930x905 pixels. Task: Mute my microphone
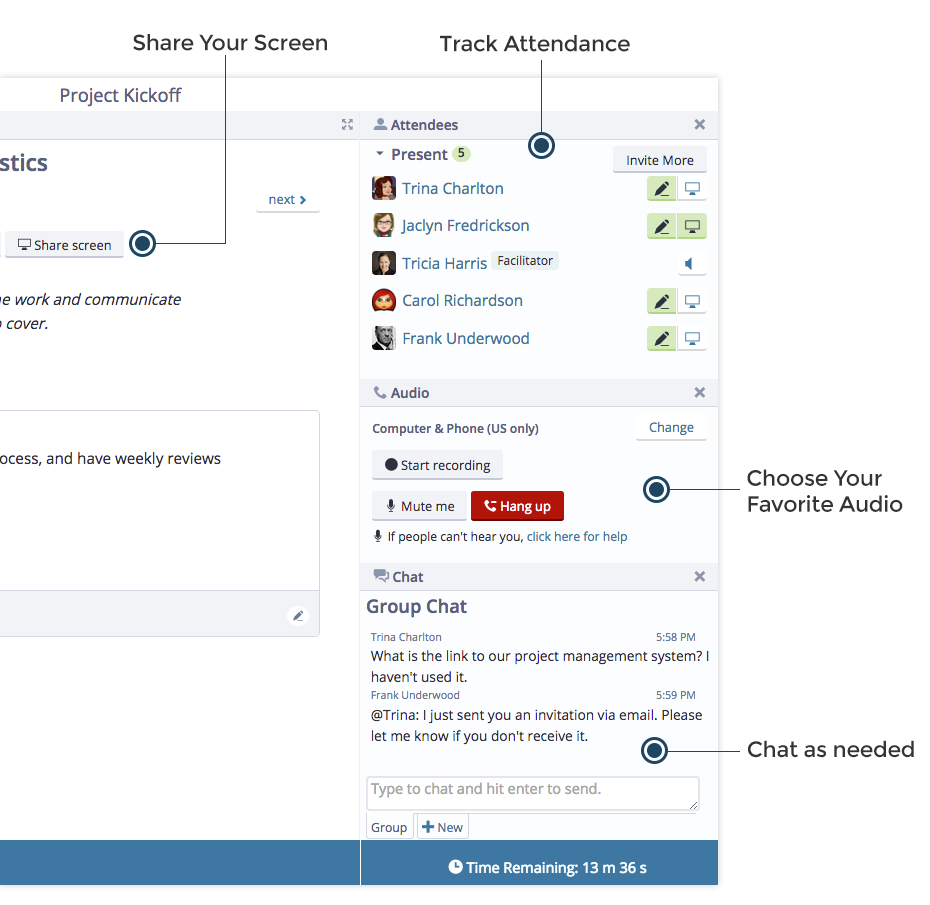tap(419, 506)
